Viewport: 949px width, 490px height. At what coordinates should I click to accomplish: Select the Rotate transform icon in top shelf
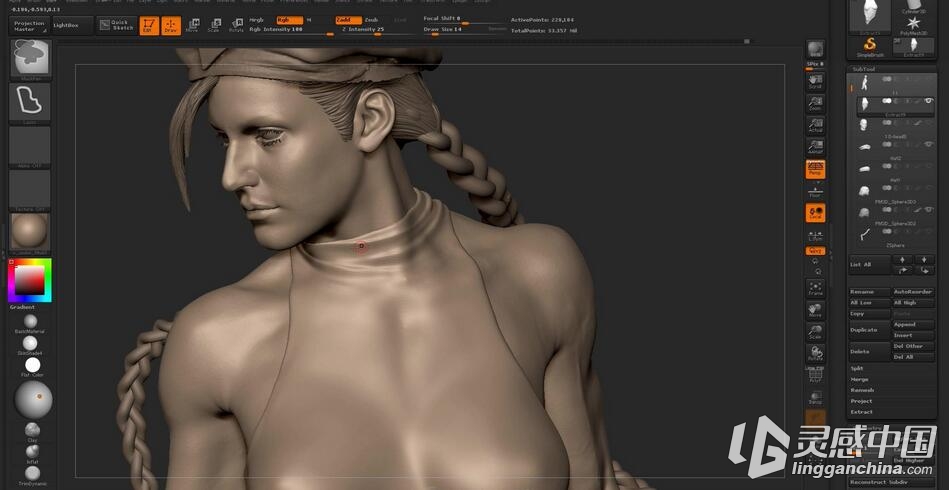click(x=236, y=25)
